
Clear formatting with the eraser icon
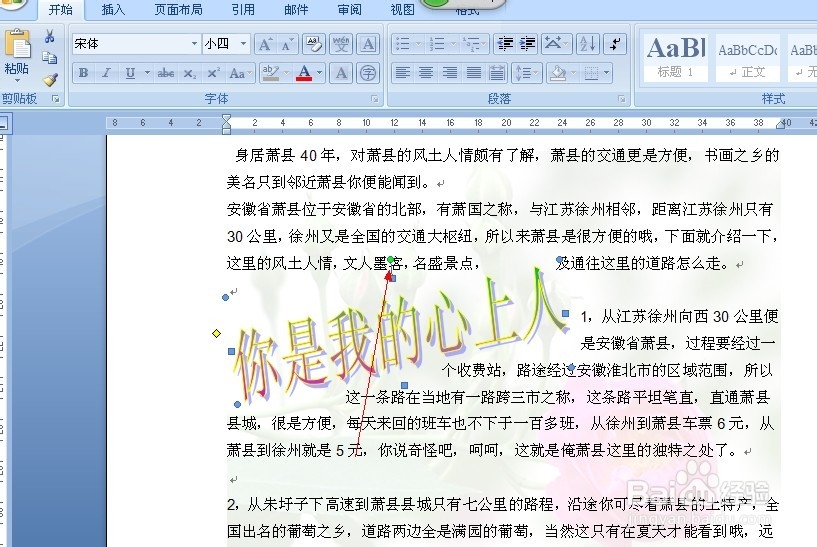[x=314, y=44]
